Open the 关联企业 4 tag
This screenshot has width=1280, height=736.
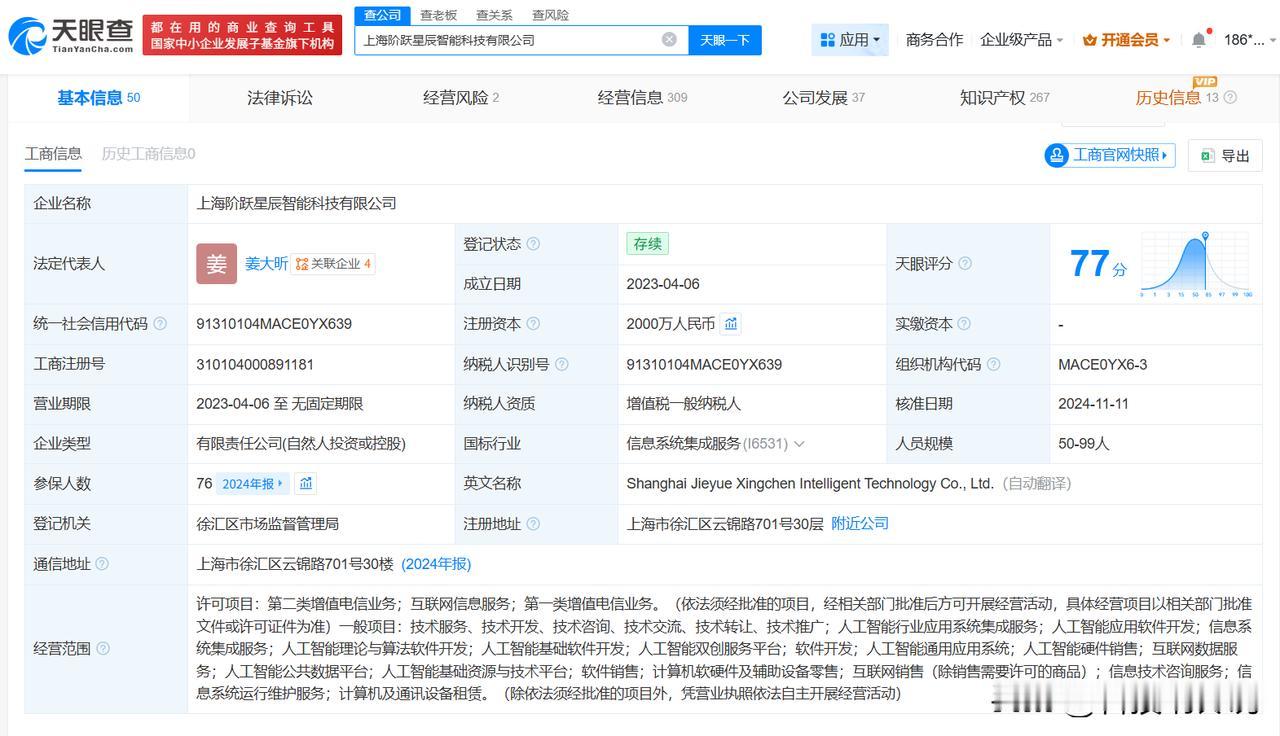[x=334, y=264]
